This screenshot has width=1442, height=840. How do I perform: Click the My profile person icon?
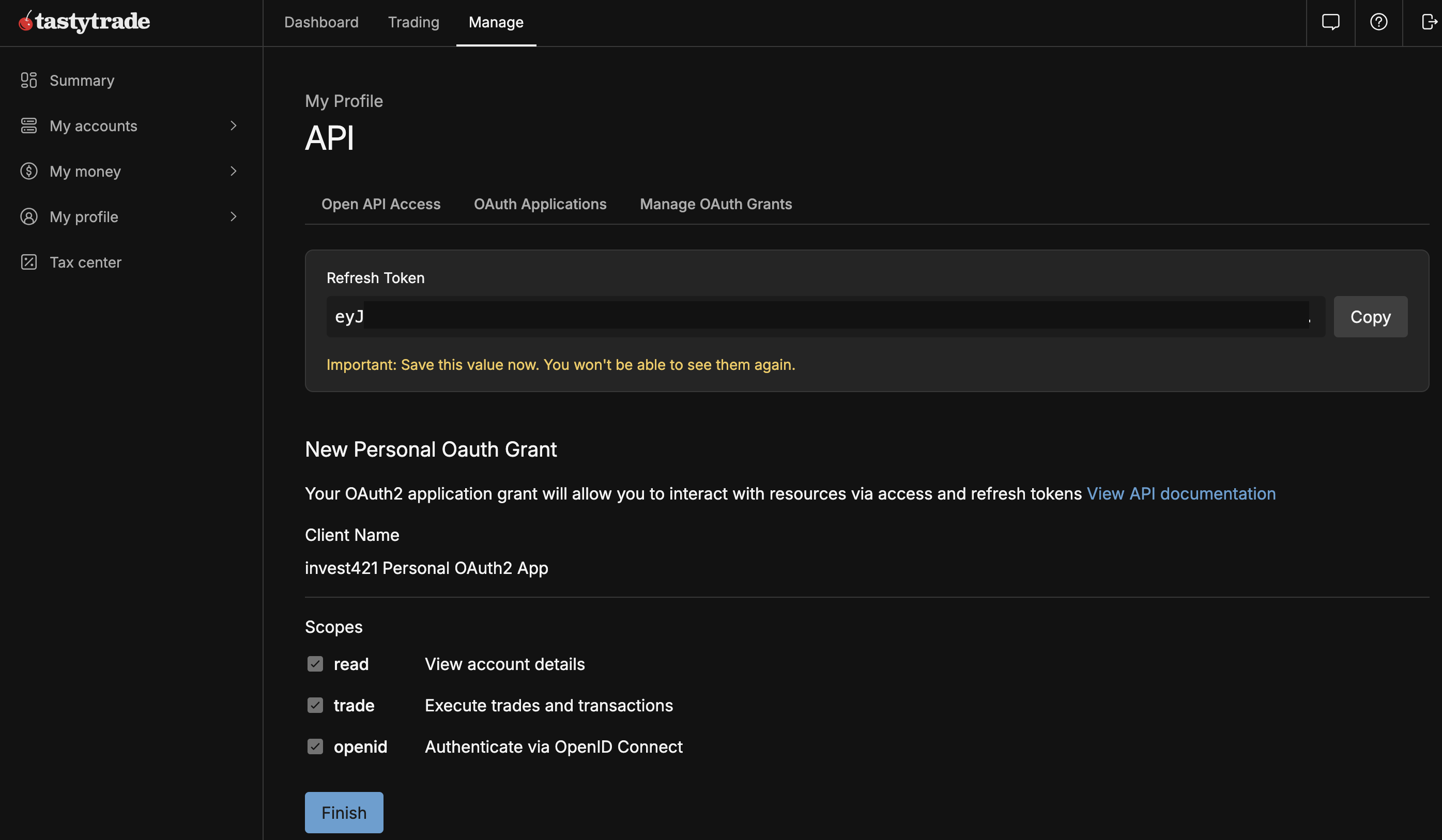28,217
